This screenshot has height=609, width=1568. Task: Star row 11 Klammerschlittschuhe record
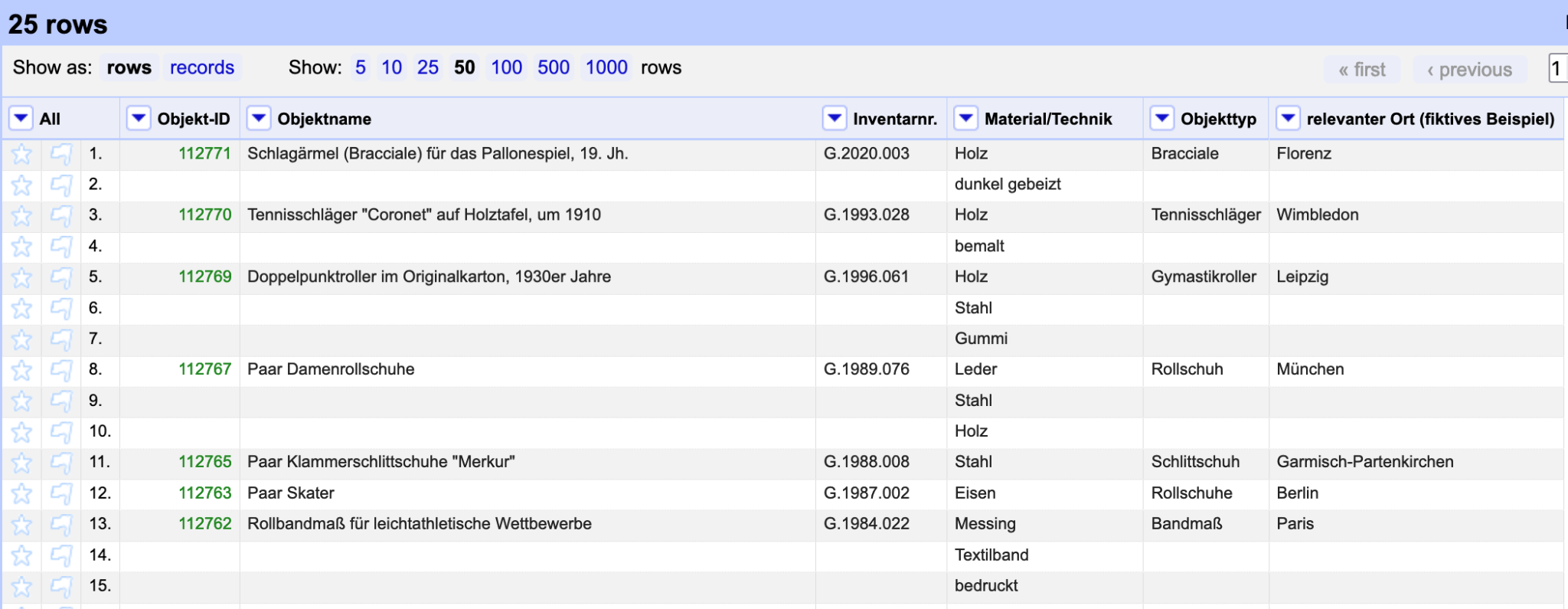pyautogui.click(x=21, y=463)
